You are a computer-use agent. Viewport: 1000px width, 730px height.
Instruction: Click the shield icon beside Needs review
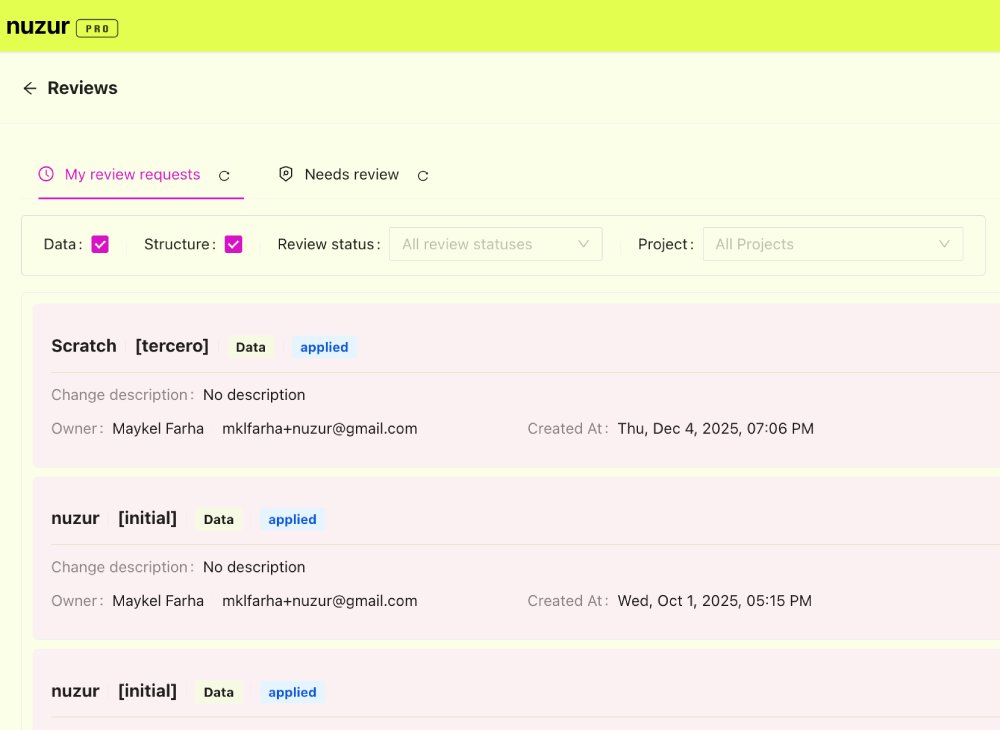pyautogui.click(x=286, y=174)
